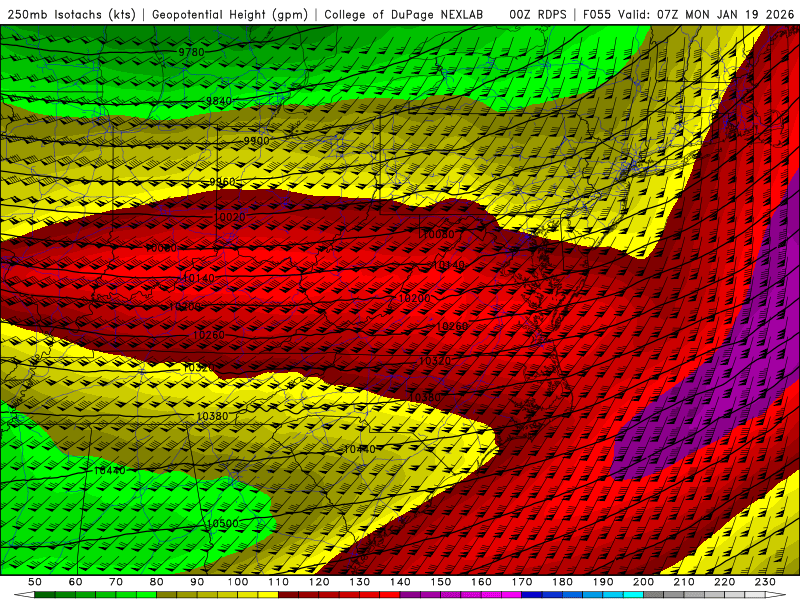
Task: Click legend value 140 on the isotach scale
Action: tap(400, 582)
